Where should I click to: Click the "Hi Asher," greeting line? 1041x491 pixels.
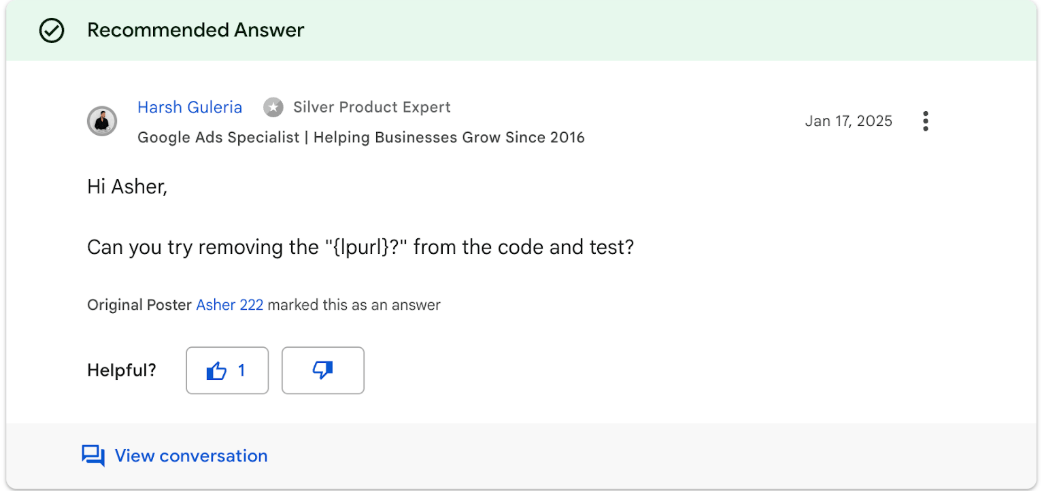pyautogui.click(x=127, y=187)
